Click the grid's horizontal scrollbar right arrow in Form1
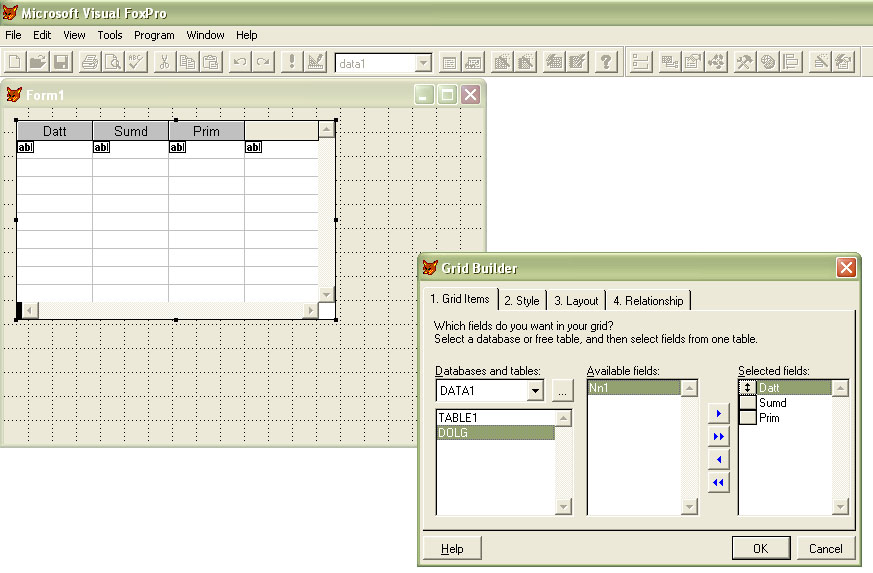 coord(311,310)
